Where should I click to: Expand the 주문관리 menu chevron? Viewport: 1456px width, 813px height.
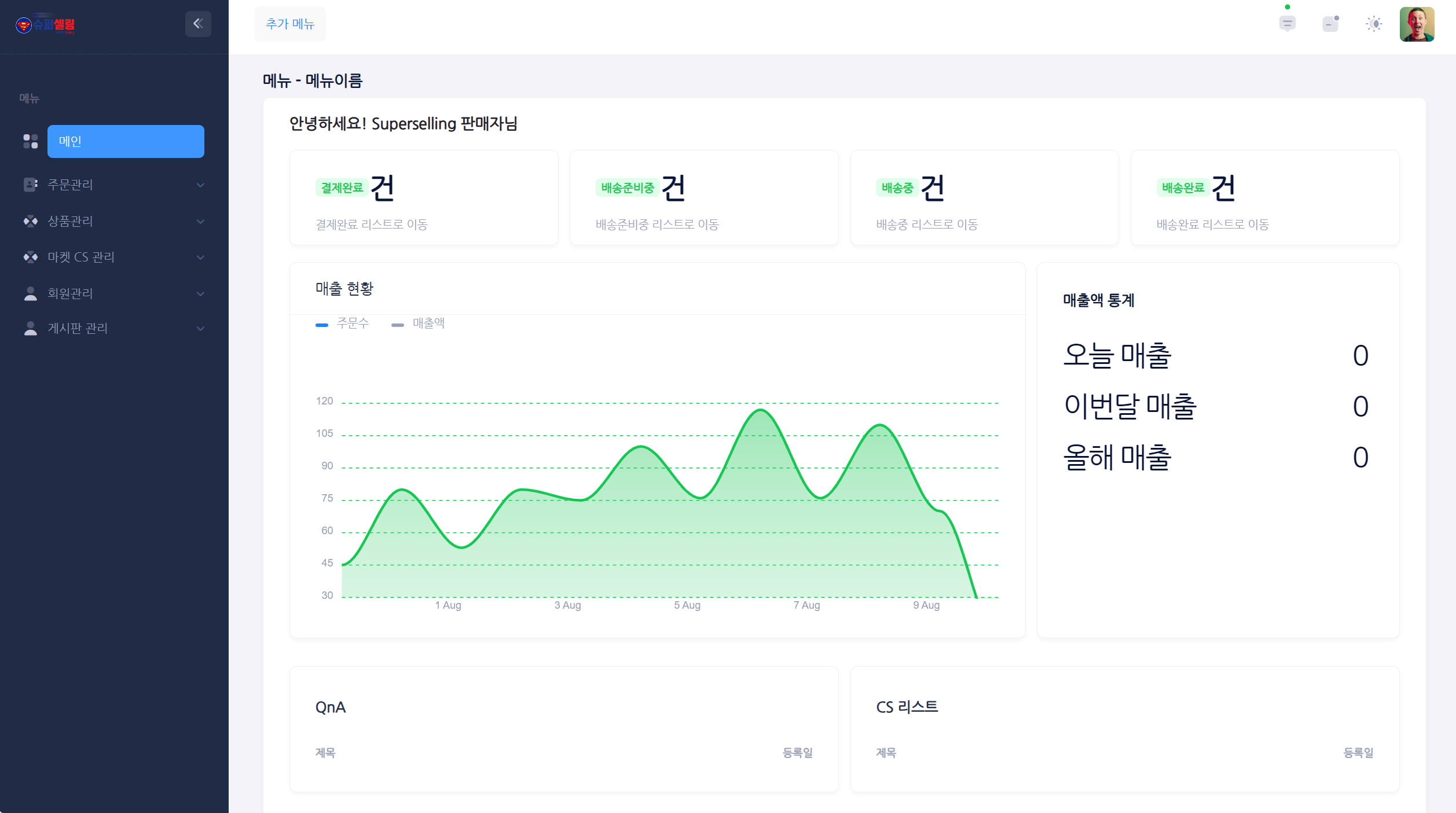click(x=200, y=185)
